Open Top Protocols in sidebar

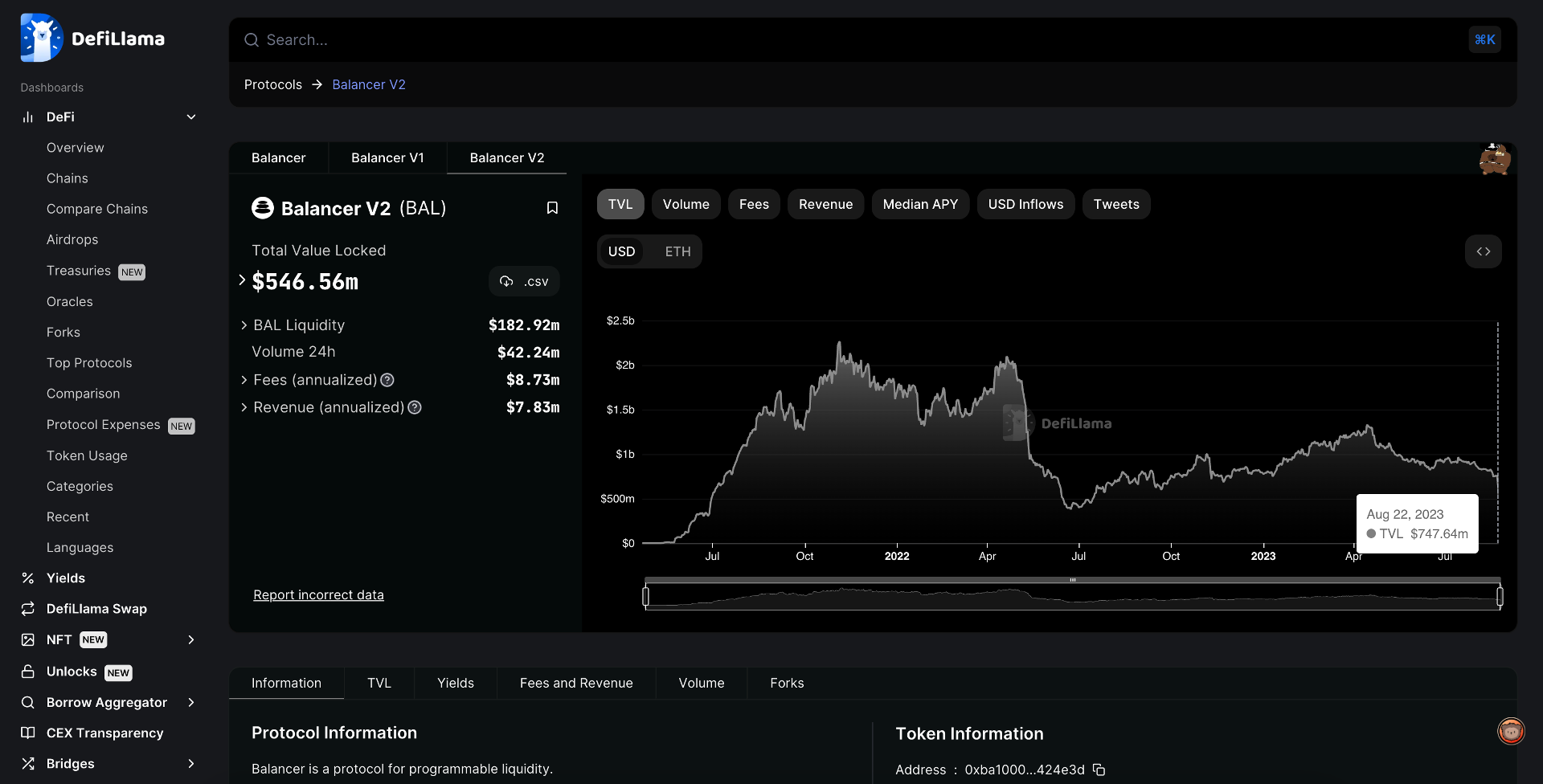pos(89,363)
